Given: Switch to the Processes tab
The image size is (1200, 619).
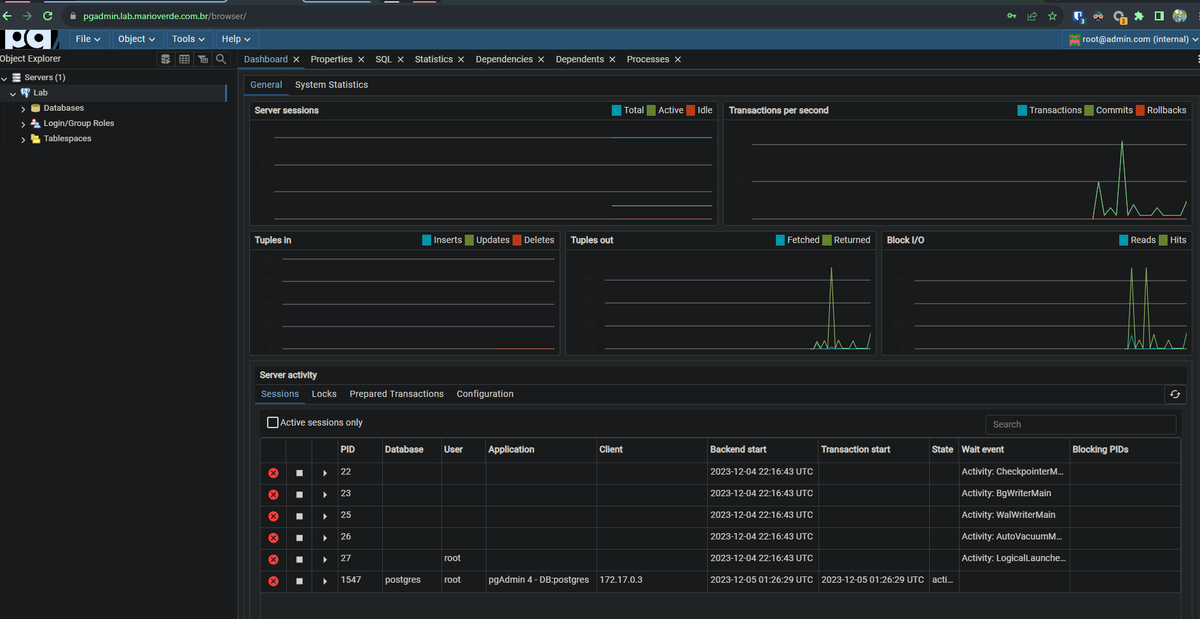Looking at the screenshot, I should click(648, 59).
